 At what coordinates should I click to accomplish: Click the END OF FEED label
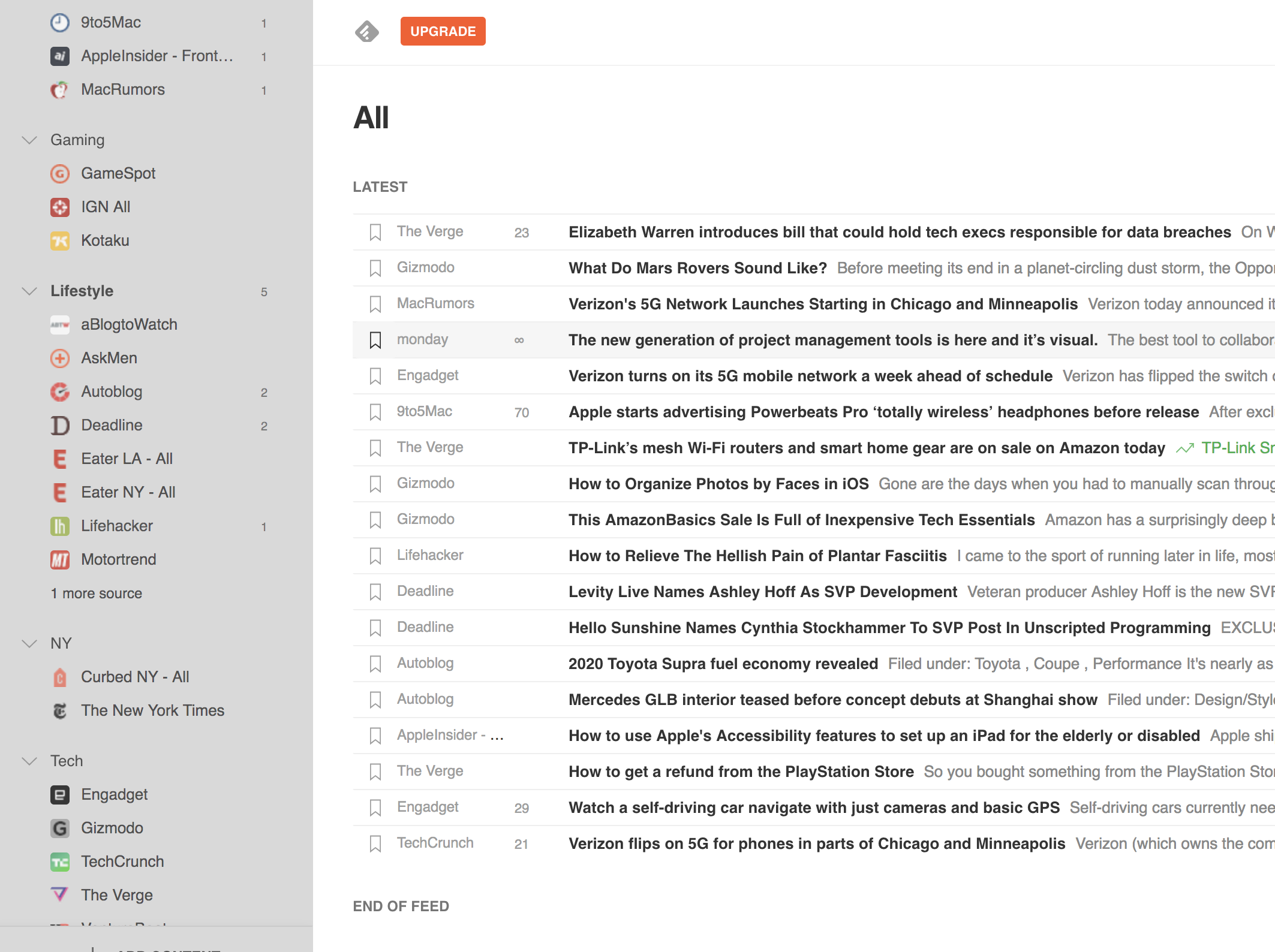401,906
